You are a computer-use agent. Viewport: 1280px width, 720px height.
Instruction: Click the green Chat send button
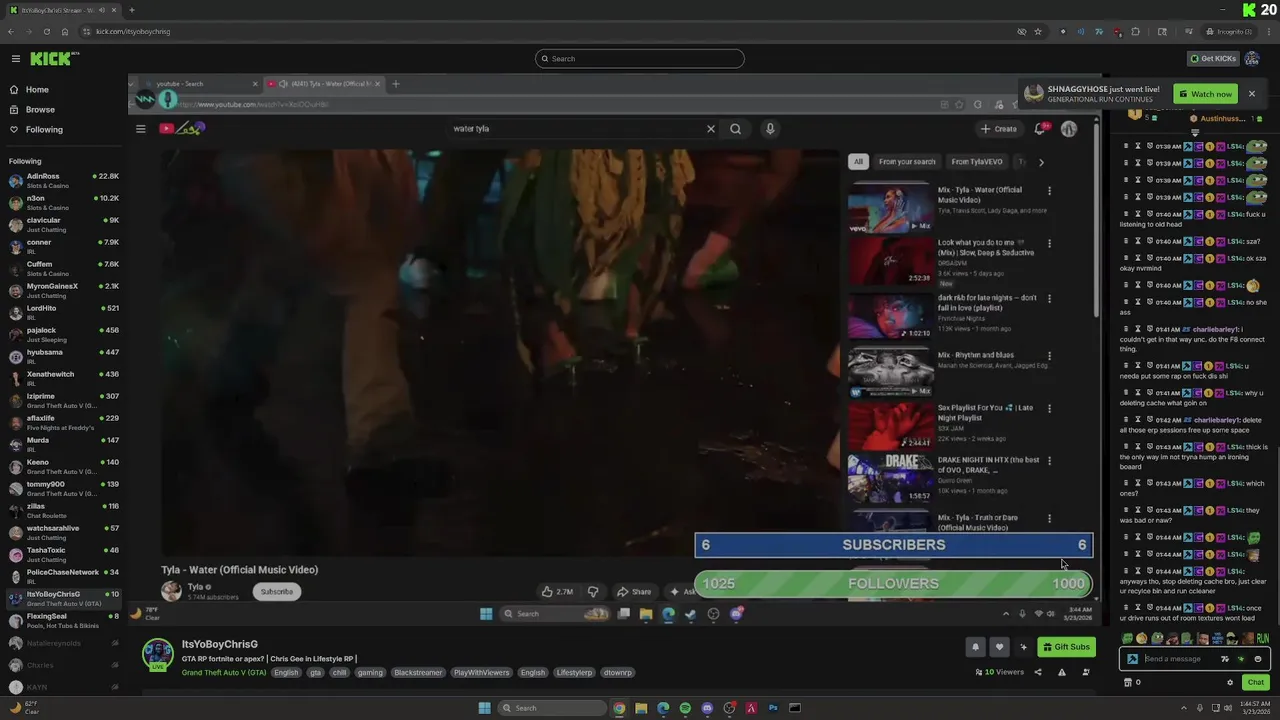pyautogui.click(x=1255, y=683)
